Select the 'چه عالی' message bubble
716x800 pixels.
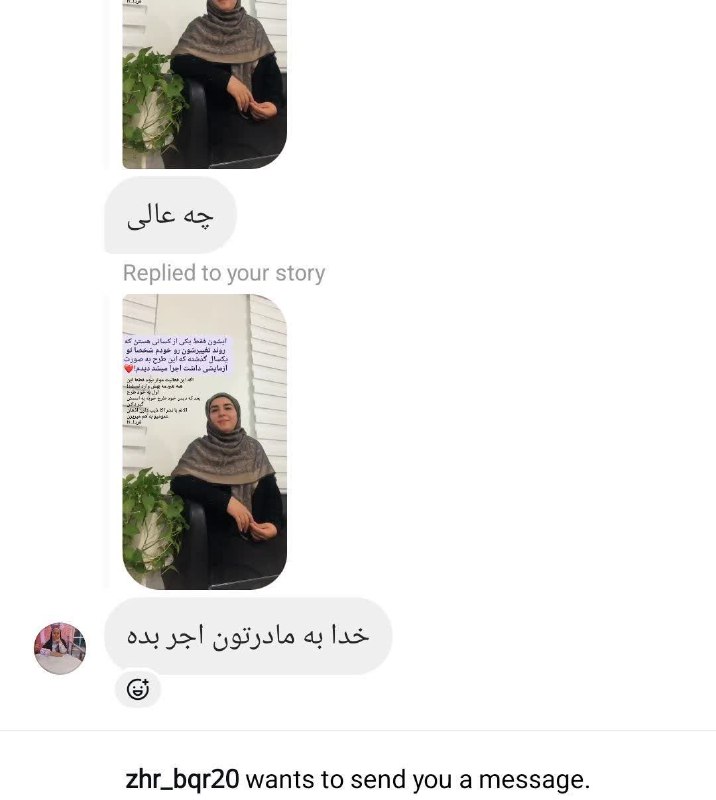170,215
